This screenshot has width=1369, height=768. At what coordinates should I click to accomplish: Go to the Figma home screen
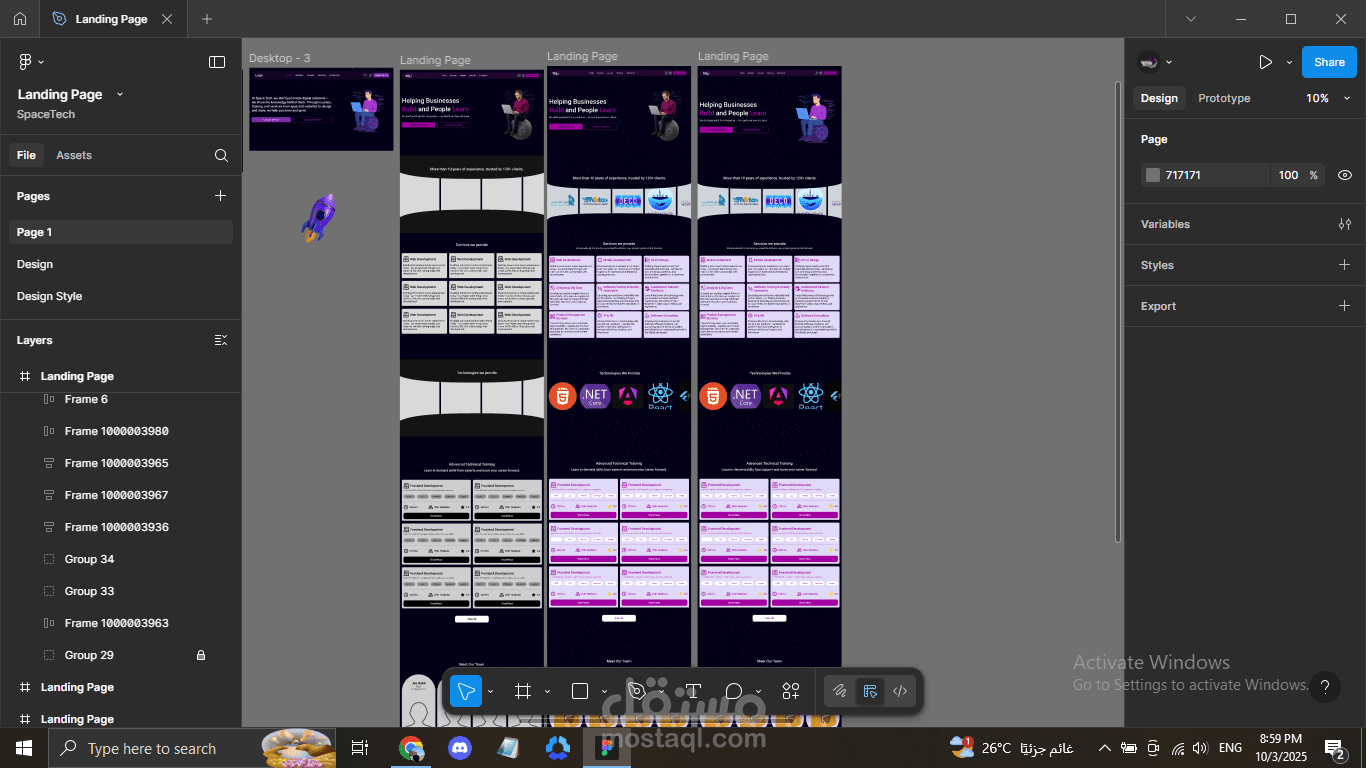coord(20,19)
